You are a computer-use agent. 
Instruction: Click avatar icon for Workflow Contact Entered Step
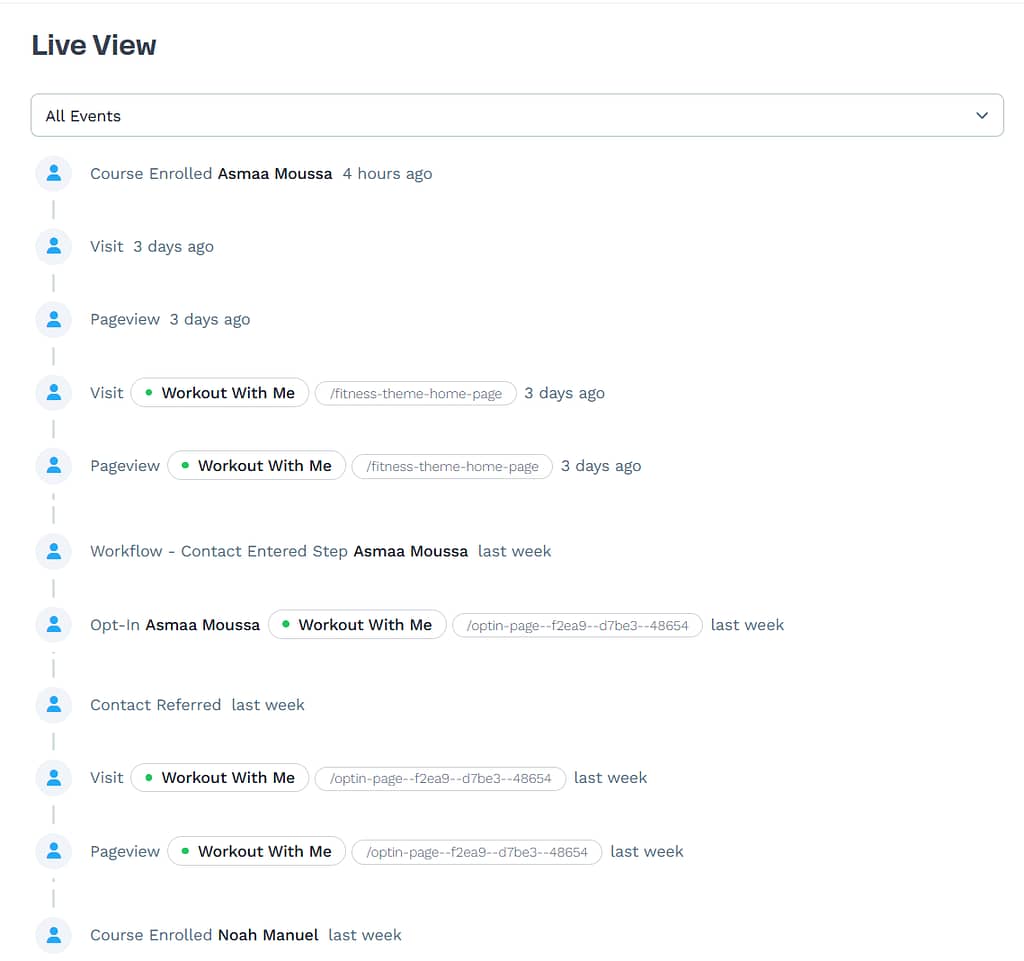54,552
